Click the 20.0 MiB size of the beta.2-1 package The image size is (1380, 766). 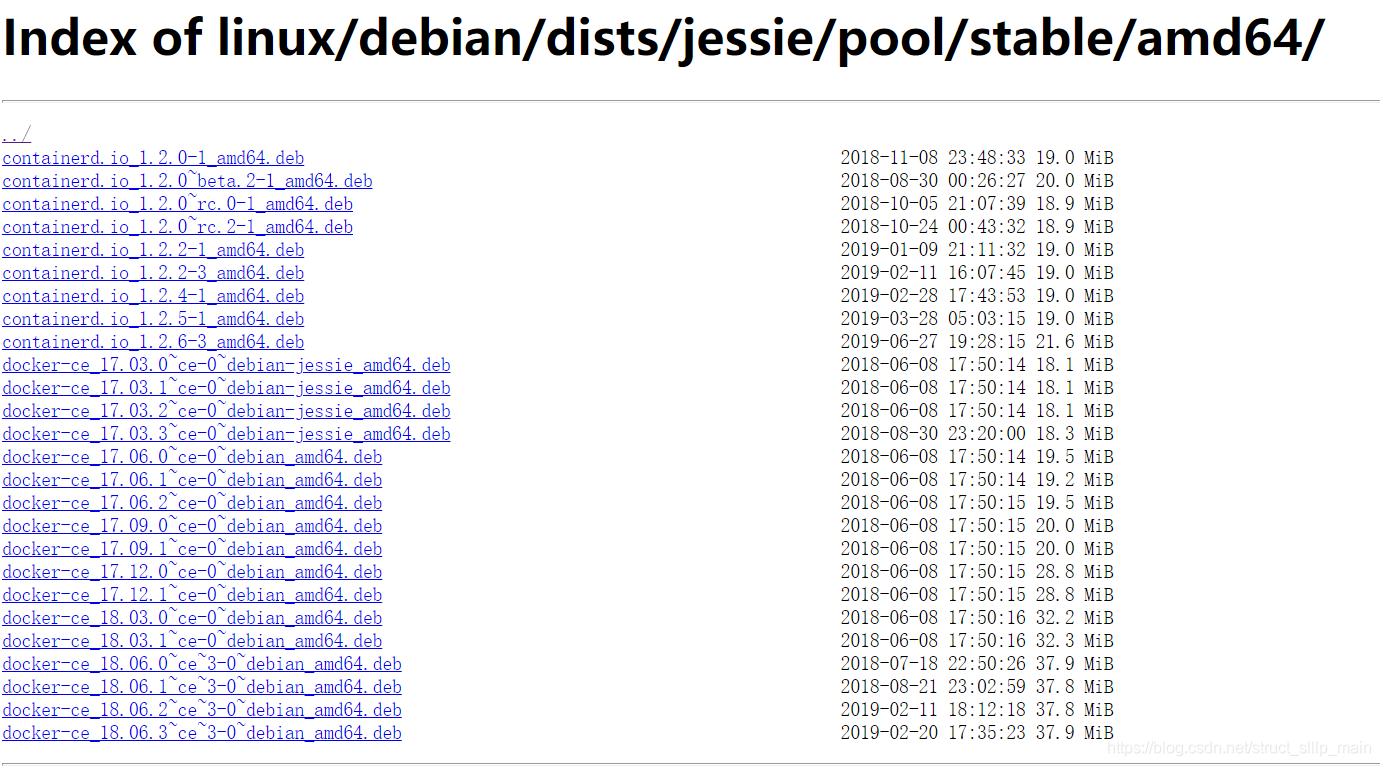1074,181
